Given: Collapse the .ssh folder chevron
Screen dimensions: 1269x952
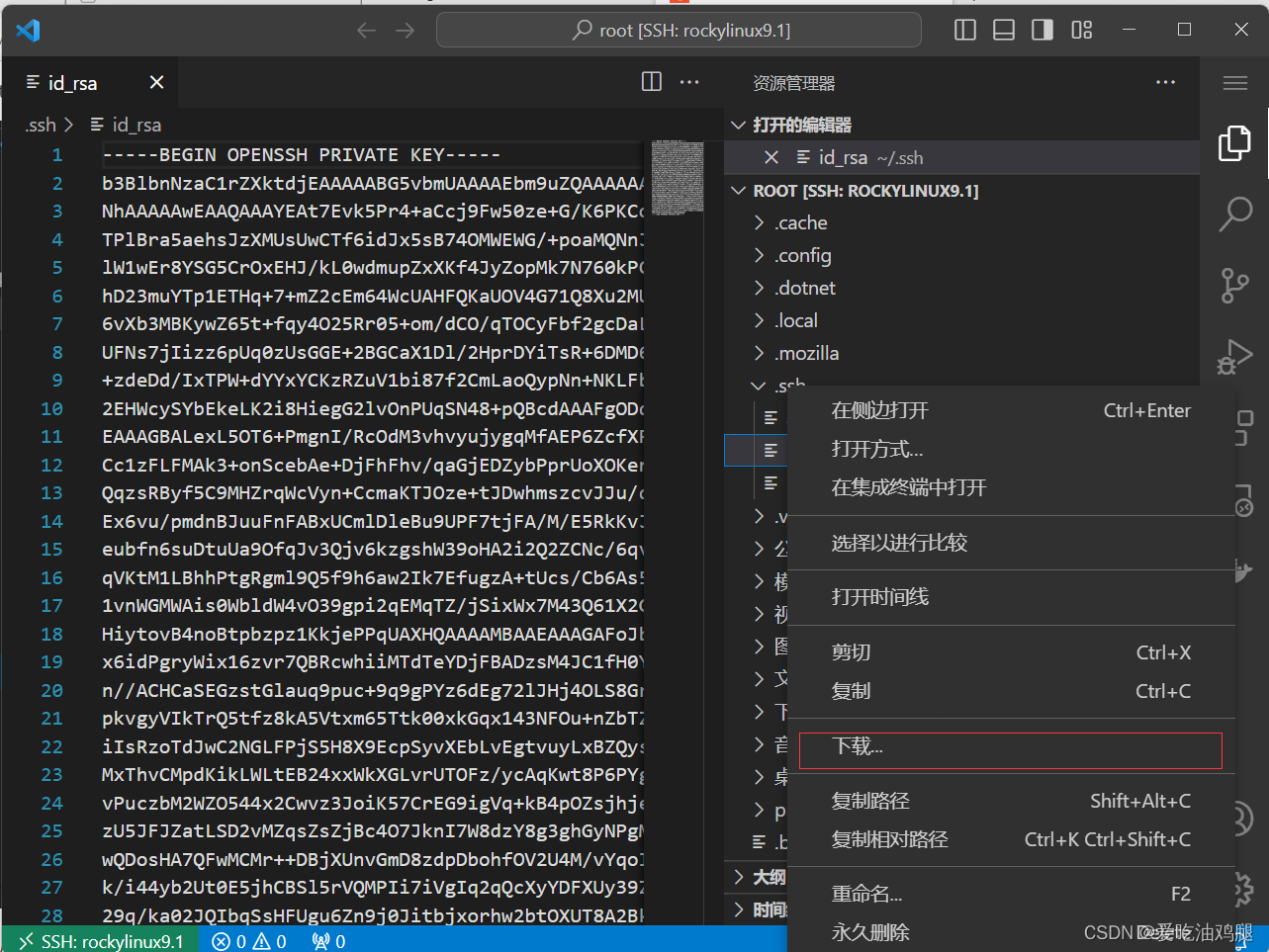Looking at the screenshot, I should click(x=759, y=386).
